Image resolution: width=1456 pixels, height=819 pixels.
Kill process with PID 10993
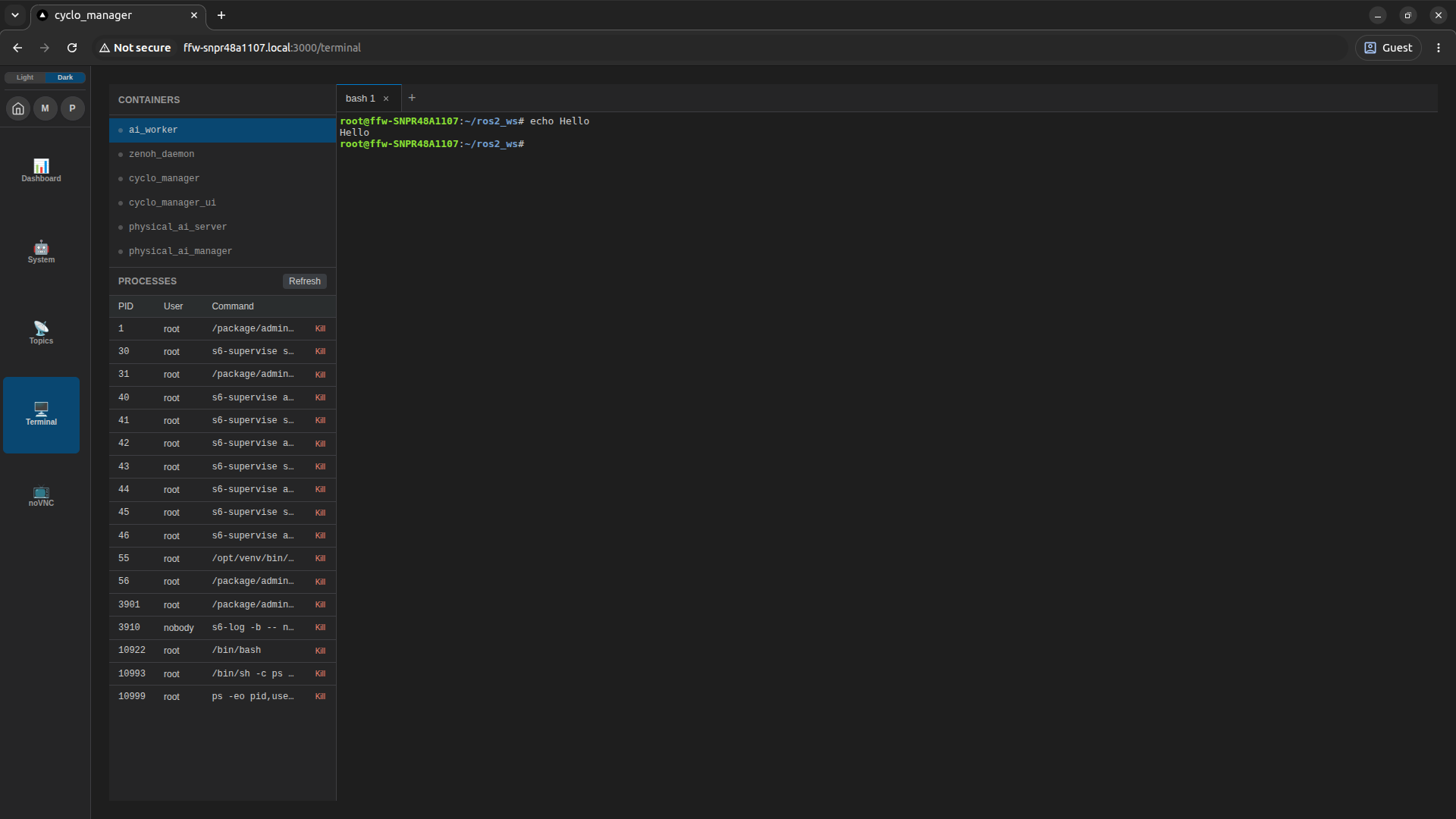[320, 674]
